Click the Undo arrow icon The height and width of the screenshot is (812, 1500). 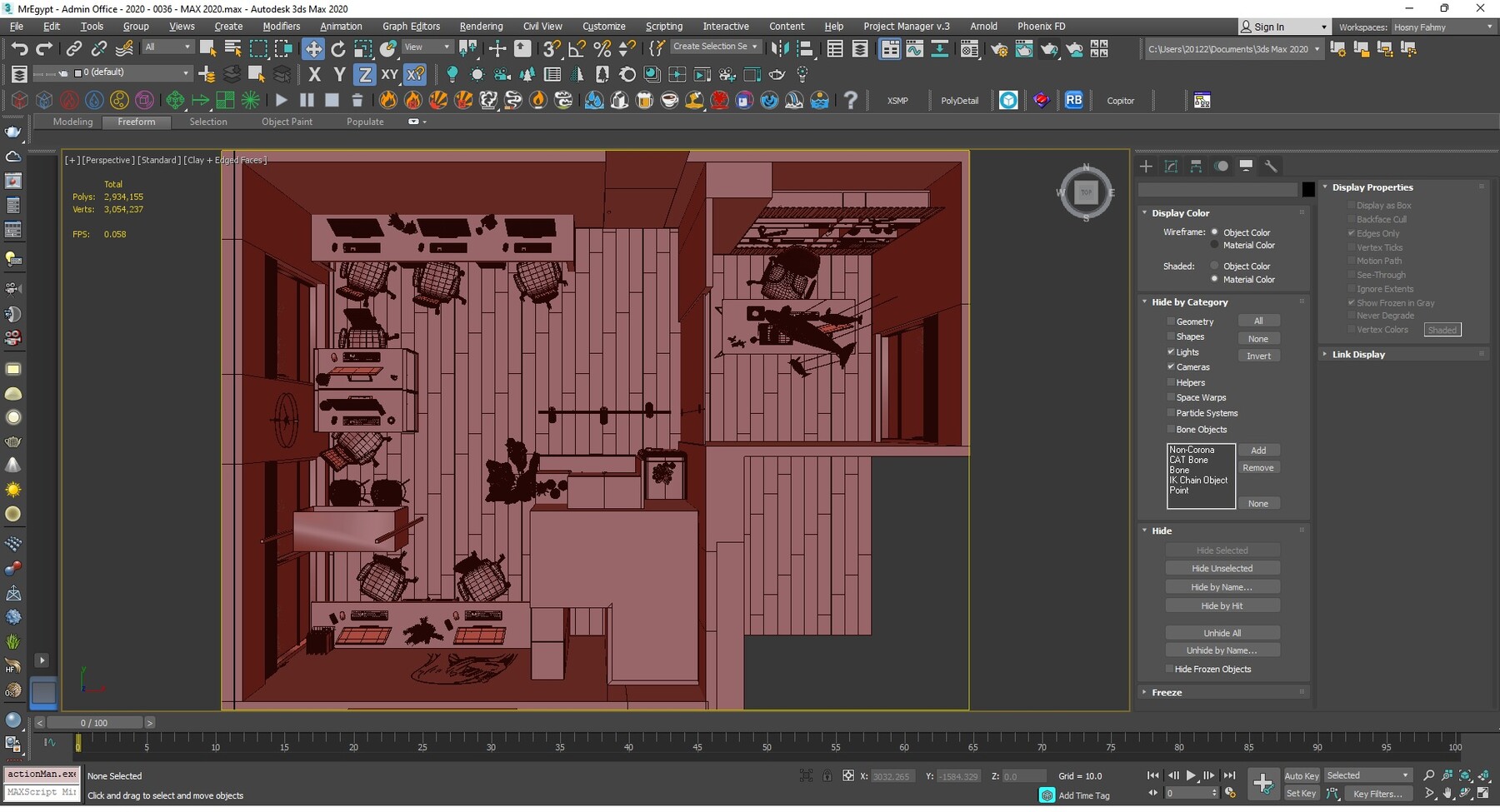click(19, 49)
